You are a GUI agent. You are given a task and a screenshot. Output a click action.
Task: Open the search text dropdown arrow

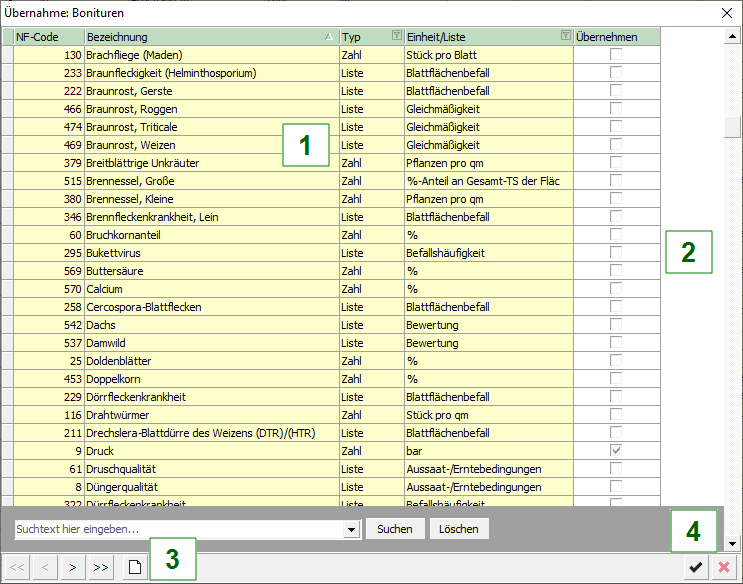tap(351, 529)
